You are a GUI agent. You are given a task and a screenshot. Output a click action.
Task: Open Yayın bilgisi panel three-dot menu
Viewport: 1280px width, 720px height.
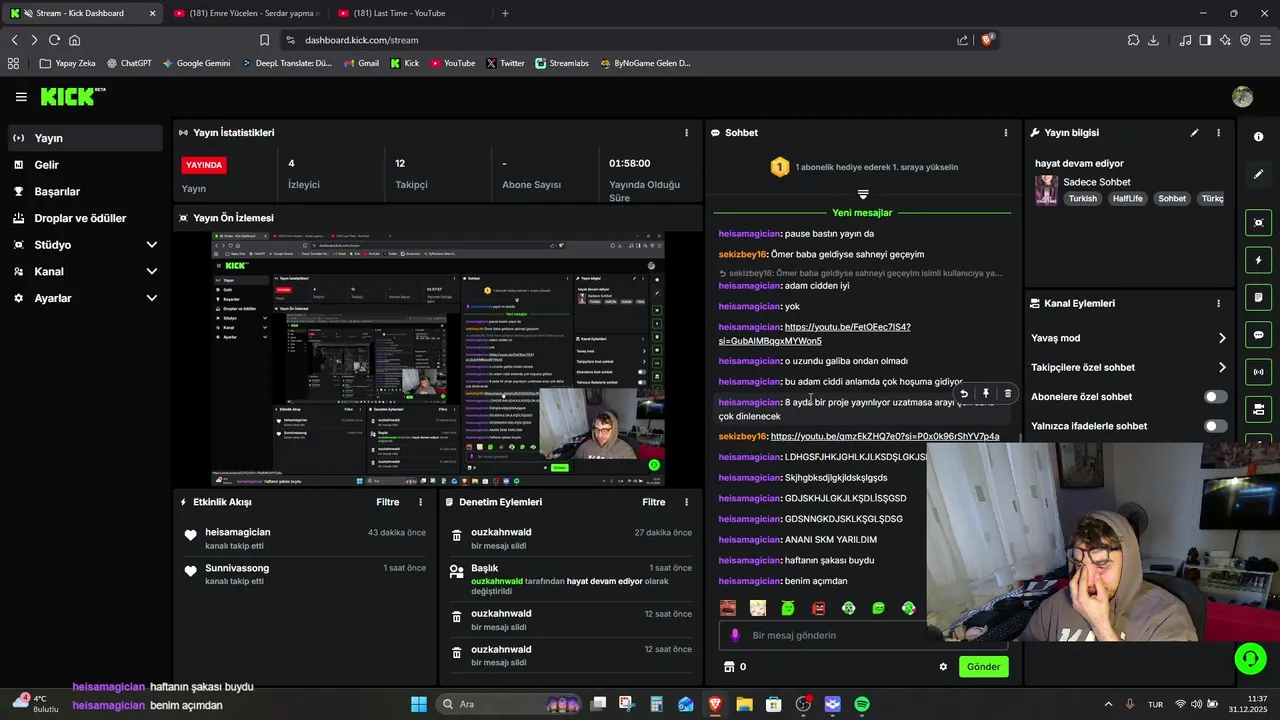coord(1218,132)
